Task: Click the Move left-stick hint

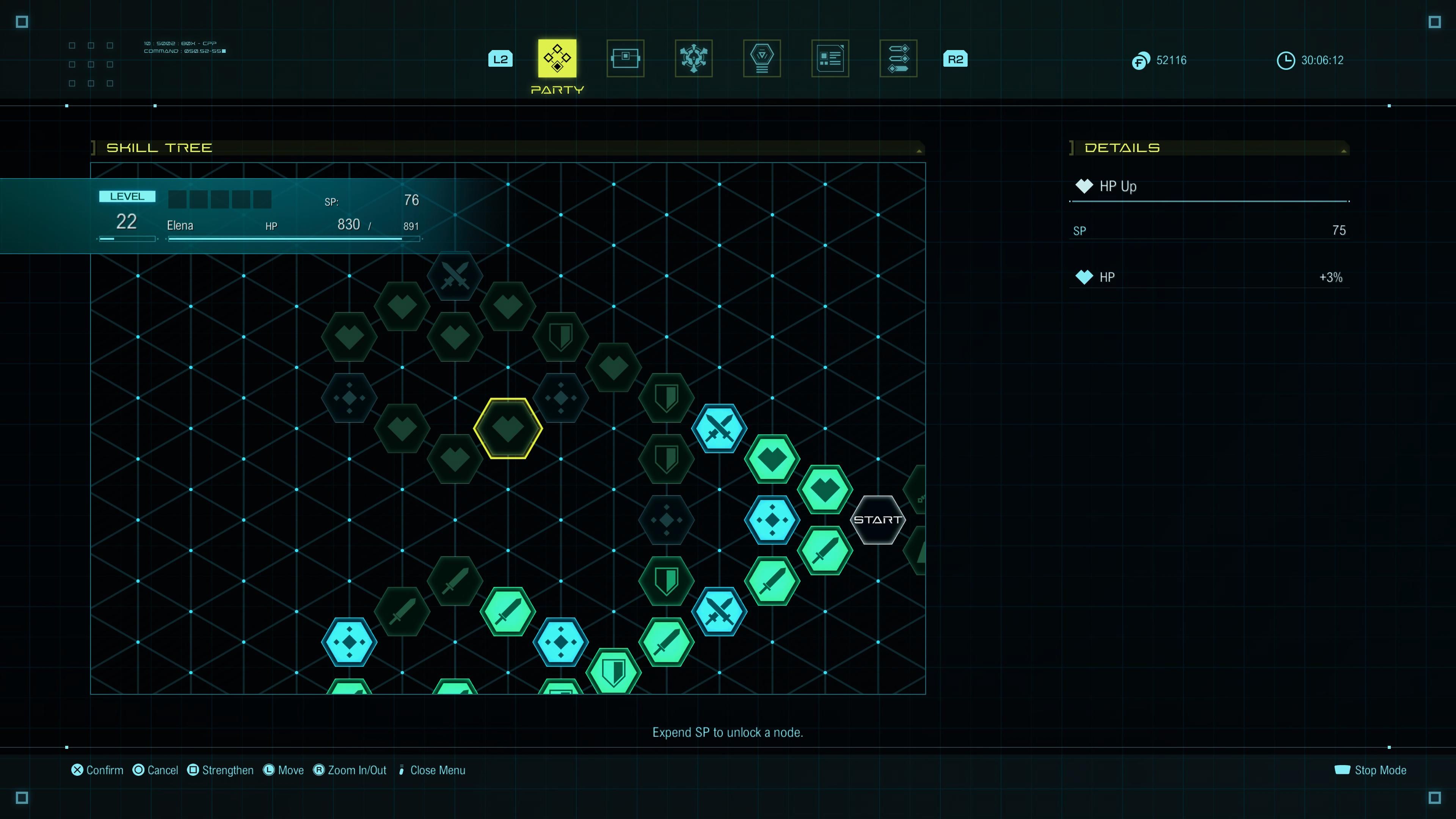Action: tap(283, 770)
